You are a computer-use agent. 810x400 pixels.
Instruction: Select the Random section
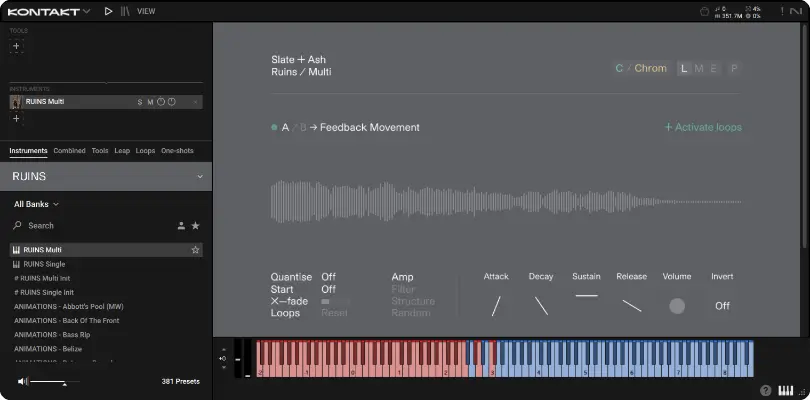click(411, 313)
